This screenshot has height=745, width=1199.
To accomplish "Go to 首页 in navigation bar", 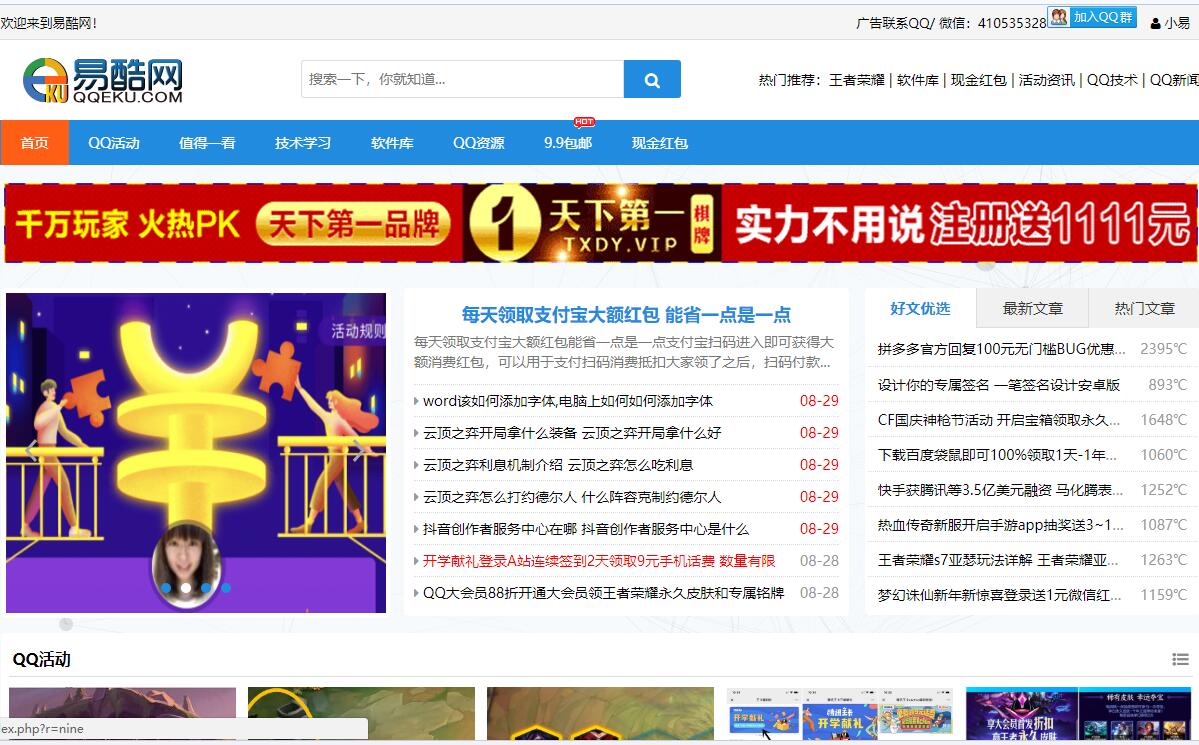I will click(35, 143).
